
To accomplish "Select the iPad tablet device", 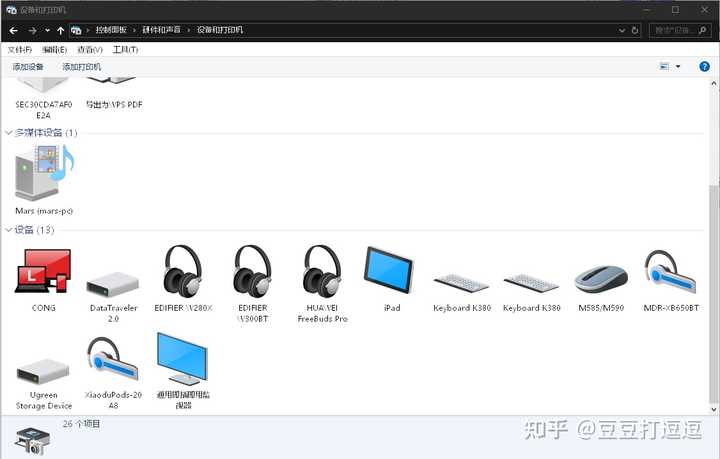I will click(x=389, y=270).
